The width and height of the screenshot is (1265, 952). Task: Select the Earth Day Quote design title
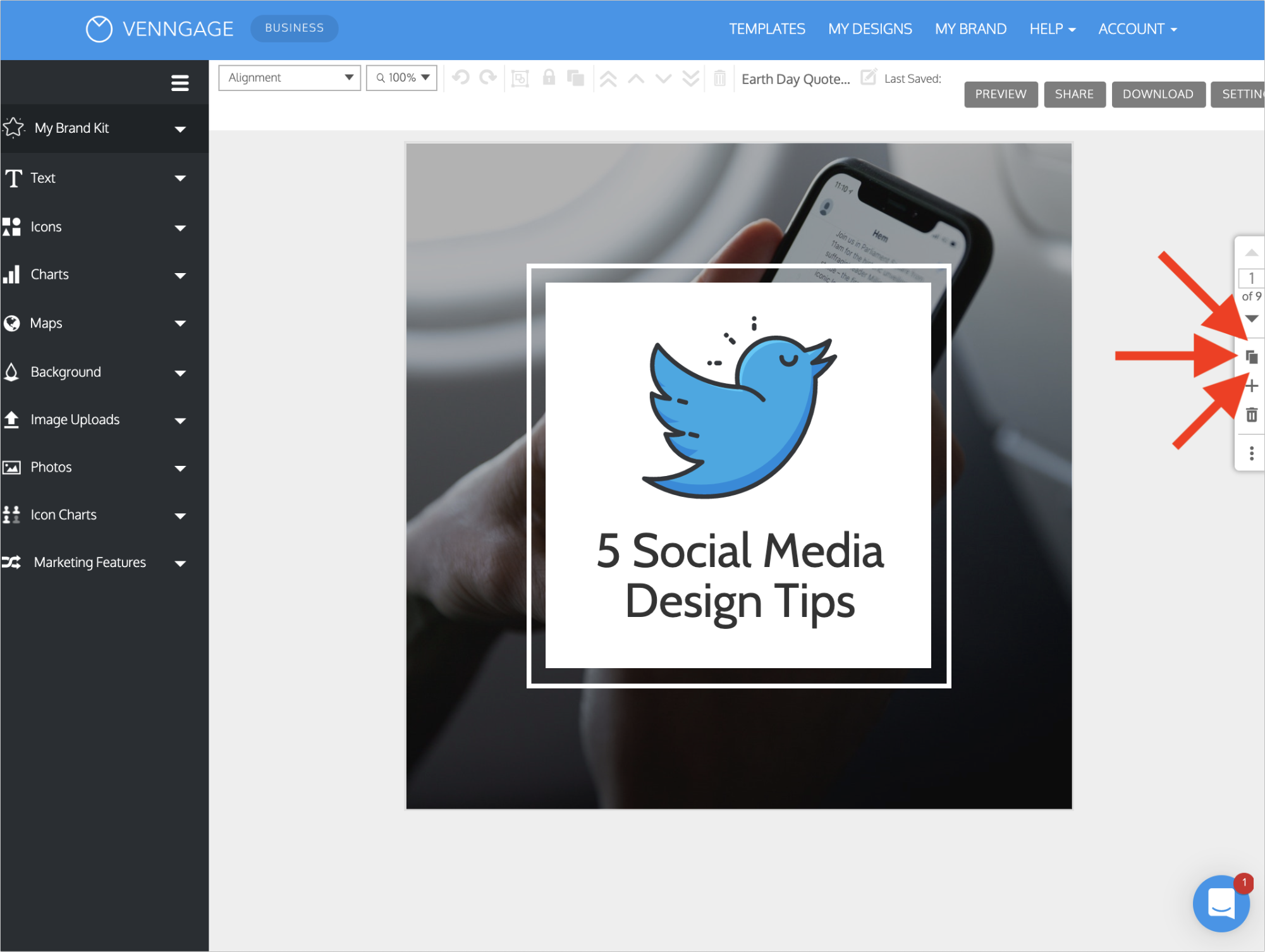tap(795, 79)
